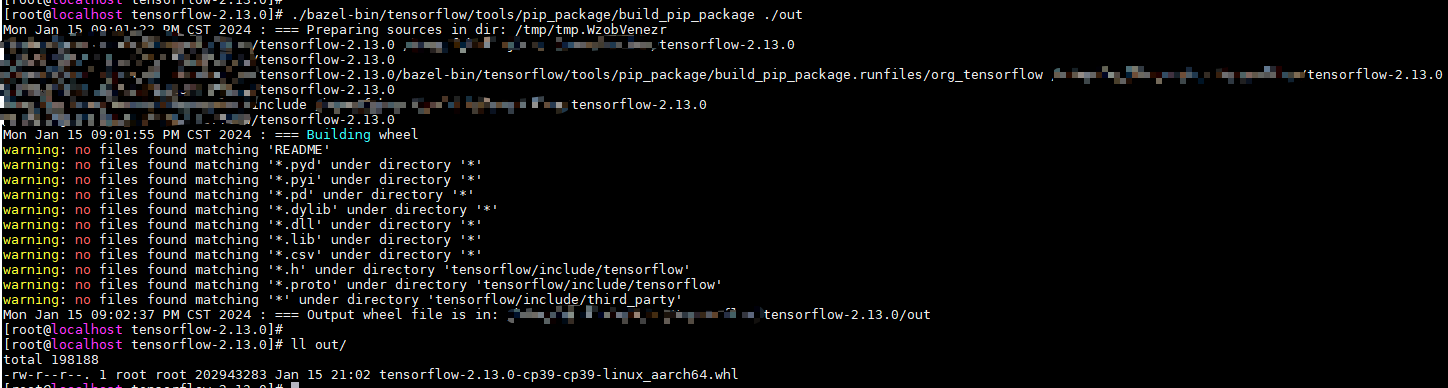The width and height of the screenshot is (1448, 388).
Task: Click the '*.csv' warning line
Action: coord(242,255)
